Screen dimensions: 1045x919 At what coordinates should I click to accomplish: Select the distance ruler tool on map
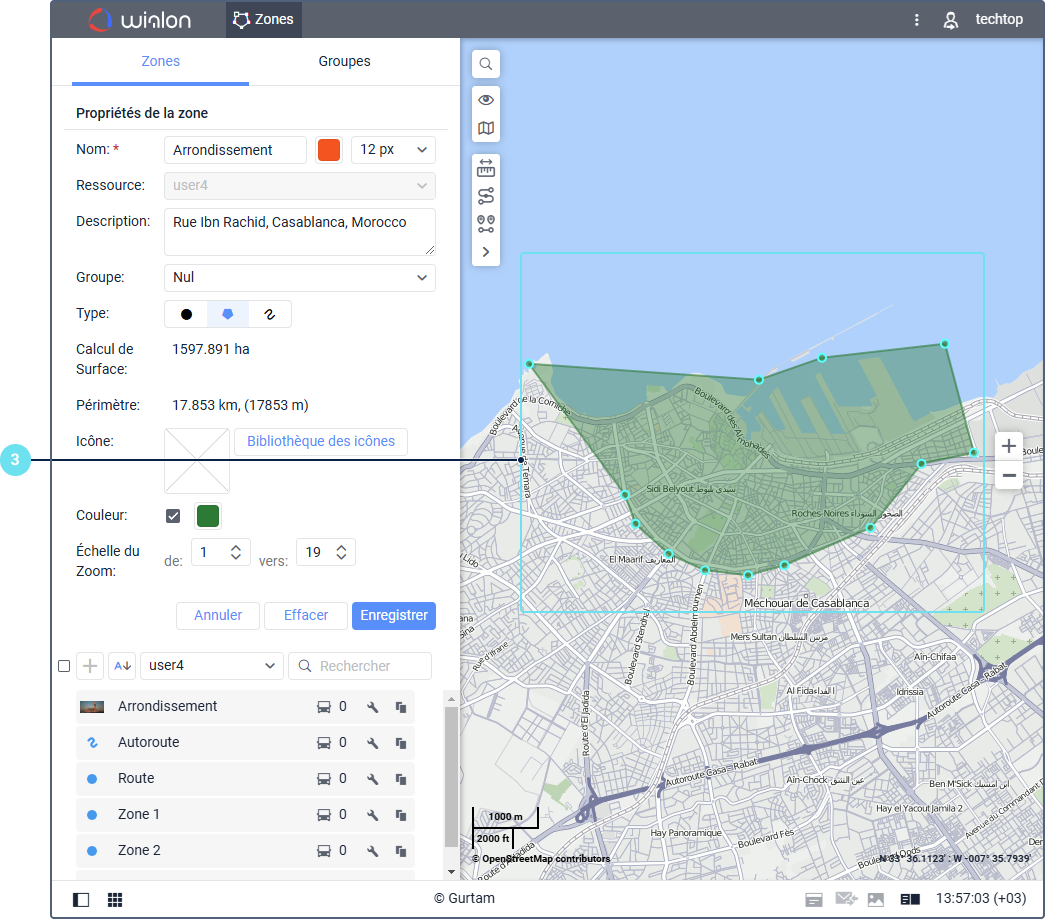coord(486,167)
